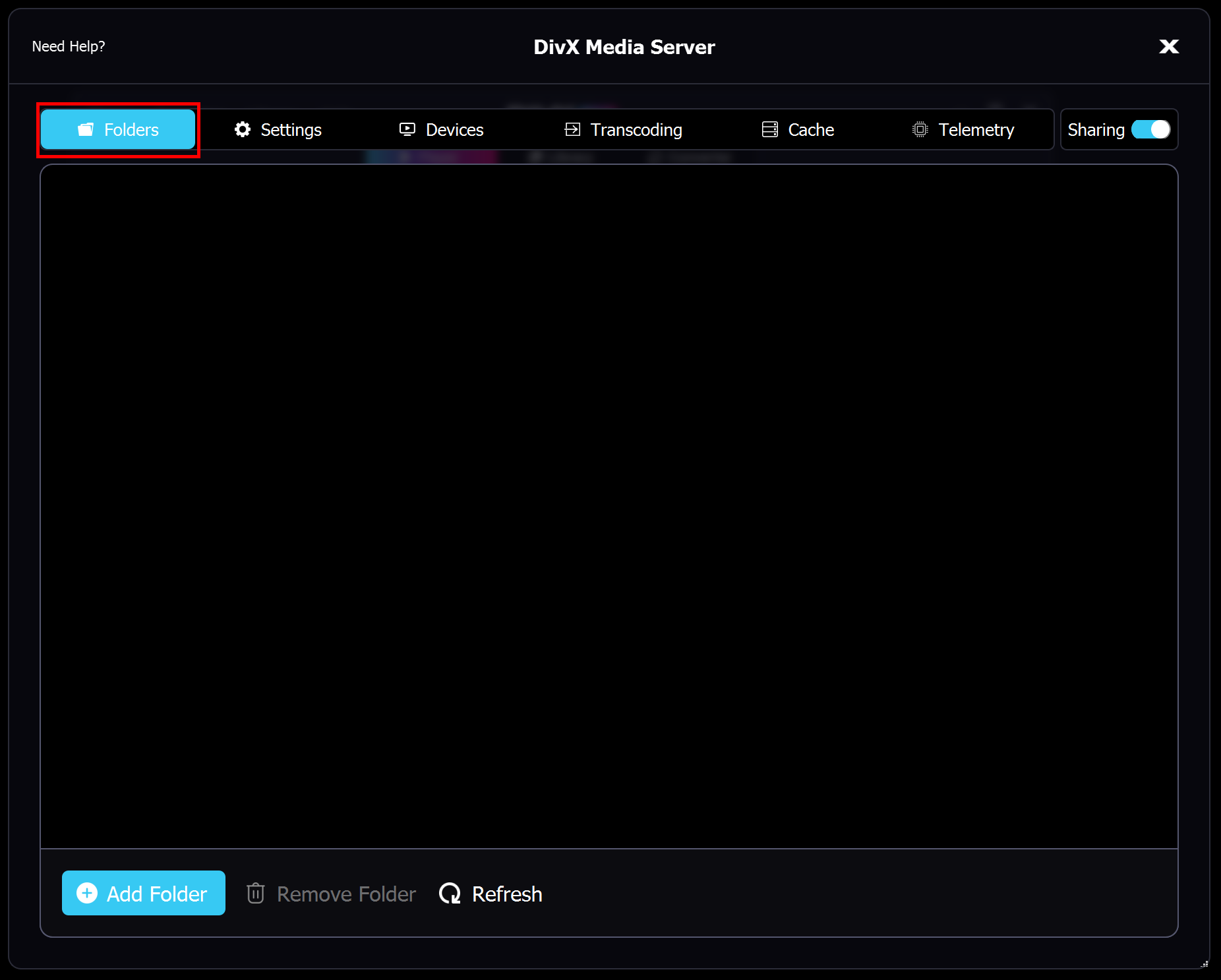1221x980 pixels.
Task: Go to the Cache tab
Action: 798,130
